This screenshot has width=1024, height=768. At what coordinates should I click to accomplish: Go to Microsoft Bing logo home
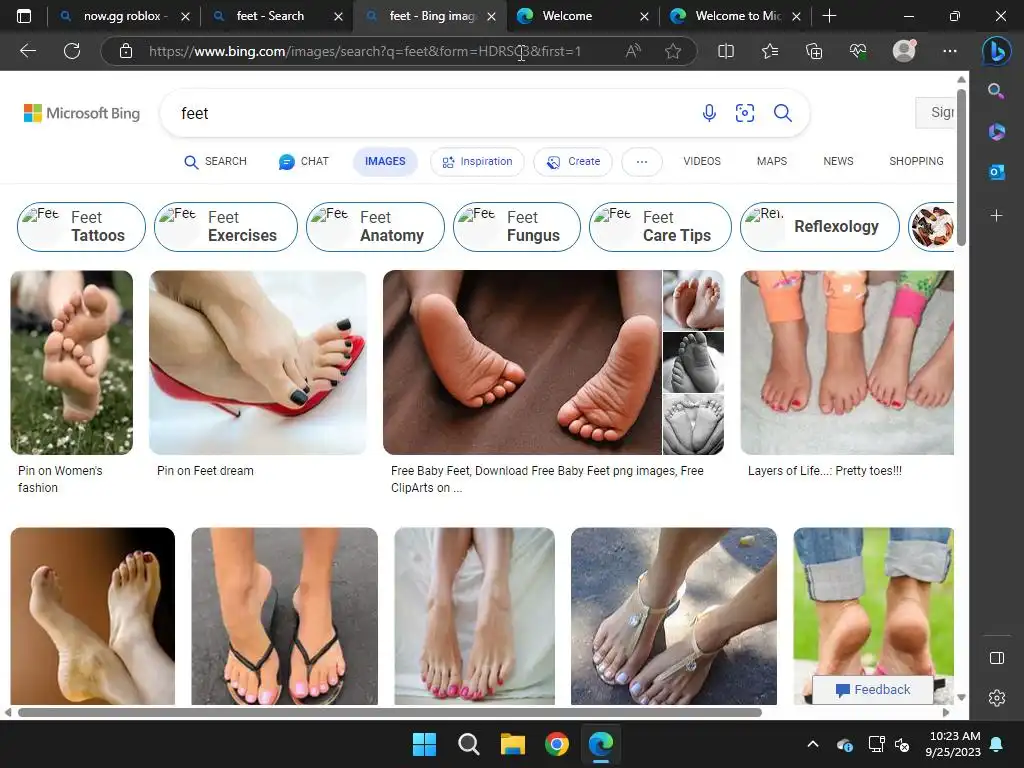[x=82, y=113]
